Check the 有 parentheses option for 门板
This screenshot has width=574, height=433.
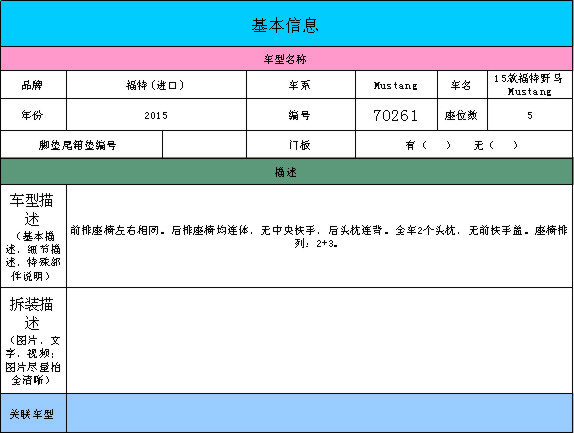pos(436,145)
